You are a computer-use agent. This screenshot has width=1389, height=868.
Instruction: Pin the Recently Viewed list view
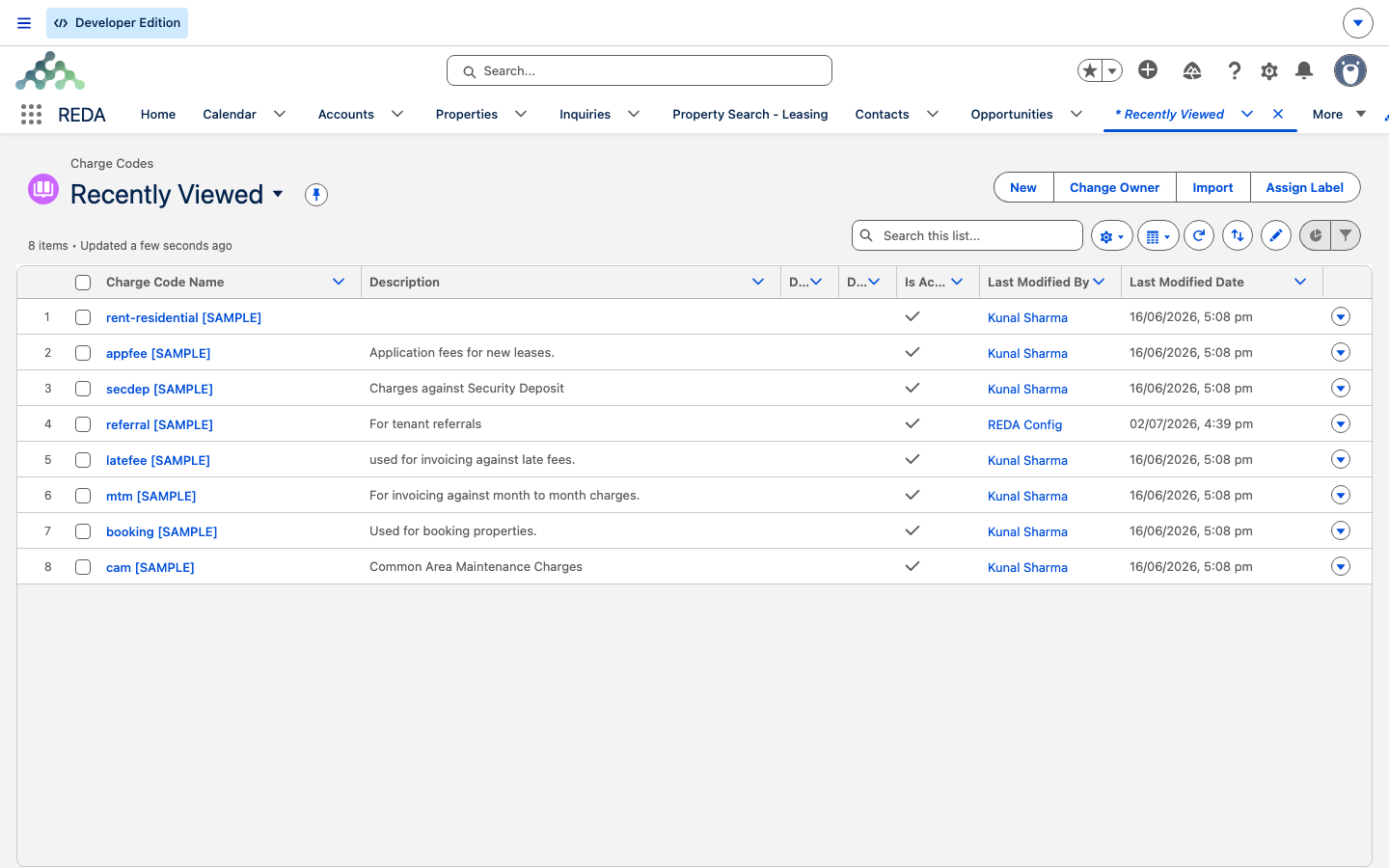click(x=316, y=195)
